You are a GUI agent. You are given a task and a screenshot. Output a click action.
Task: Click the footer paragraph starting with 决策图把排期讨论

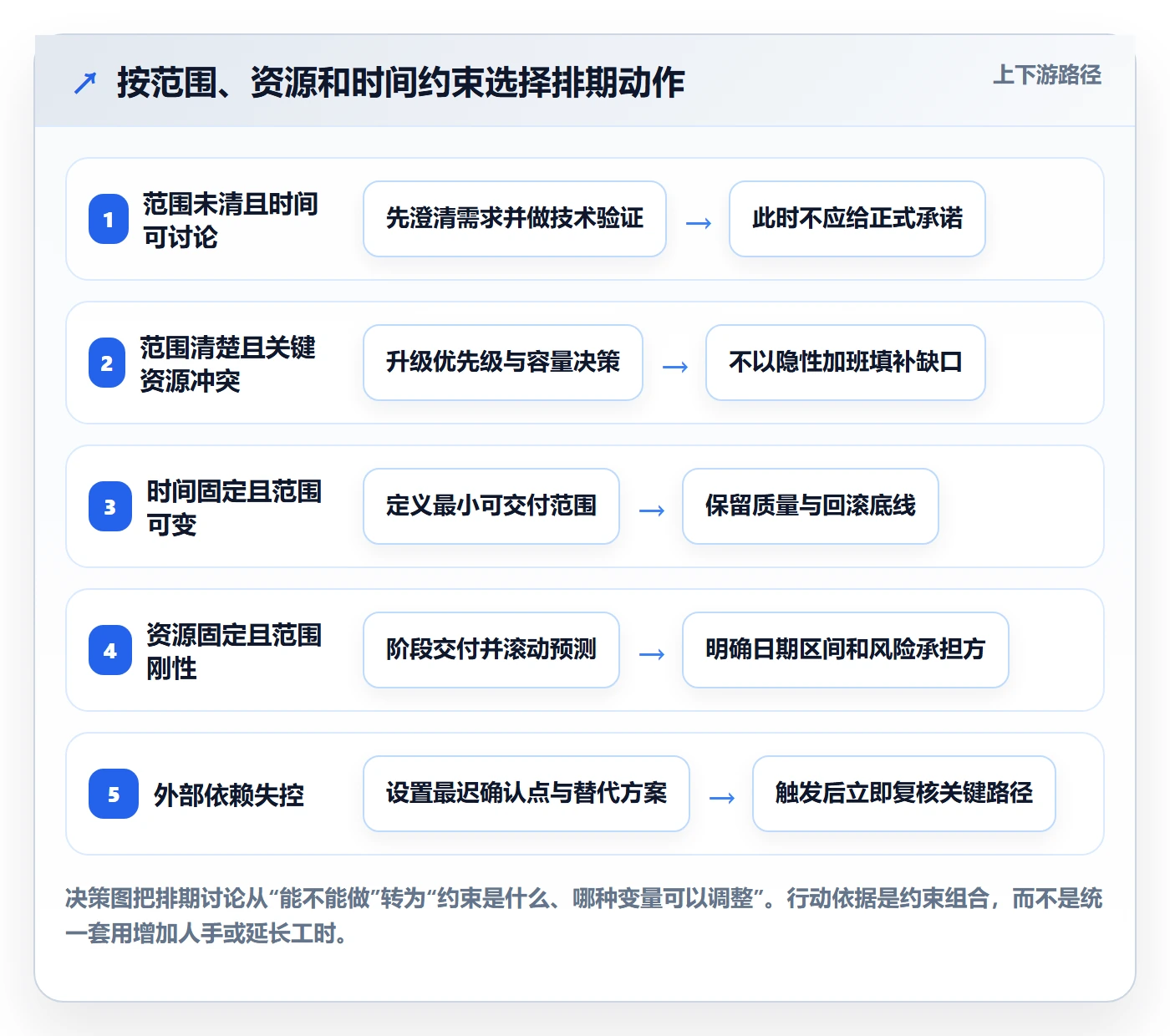(584, 916)
